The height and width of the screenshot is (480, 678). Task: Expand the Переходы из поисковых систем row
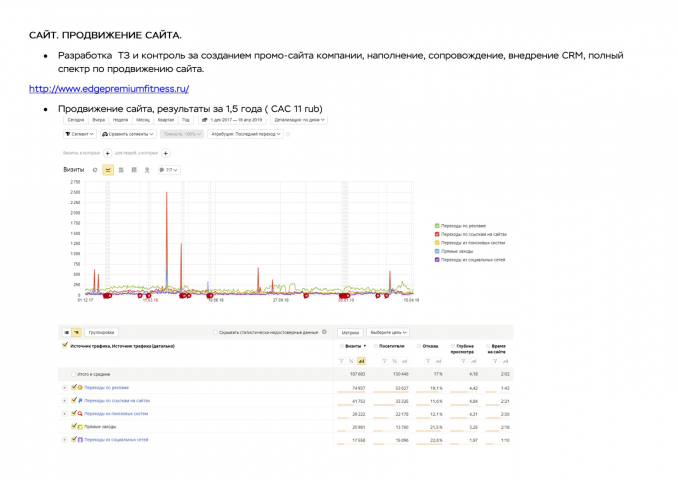pos(64,414)
